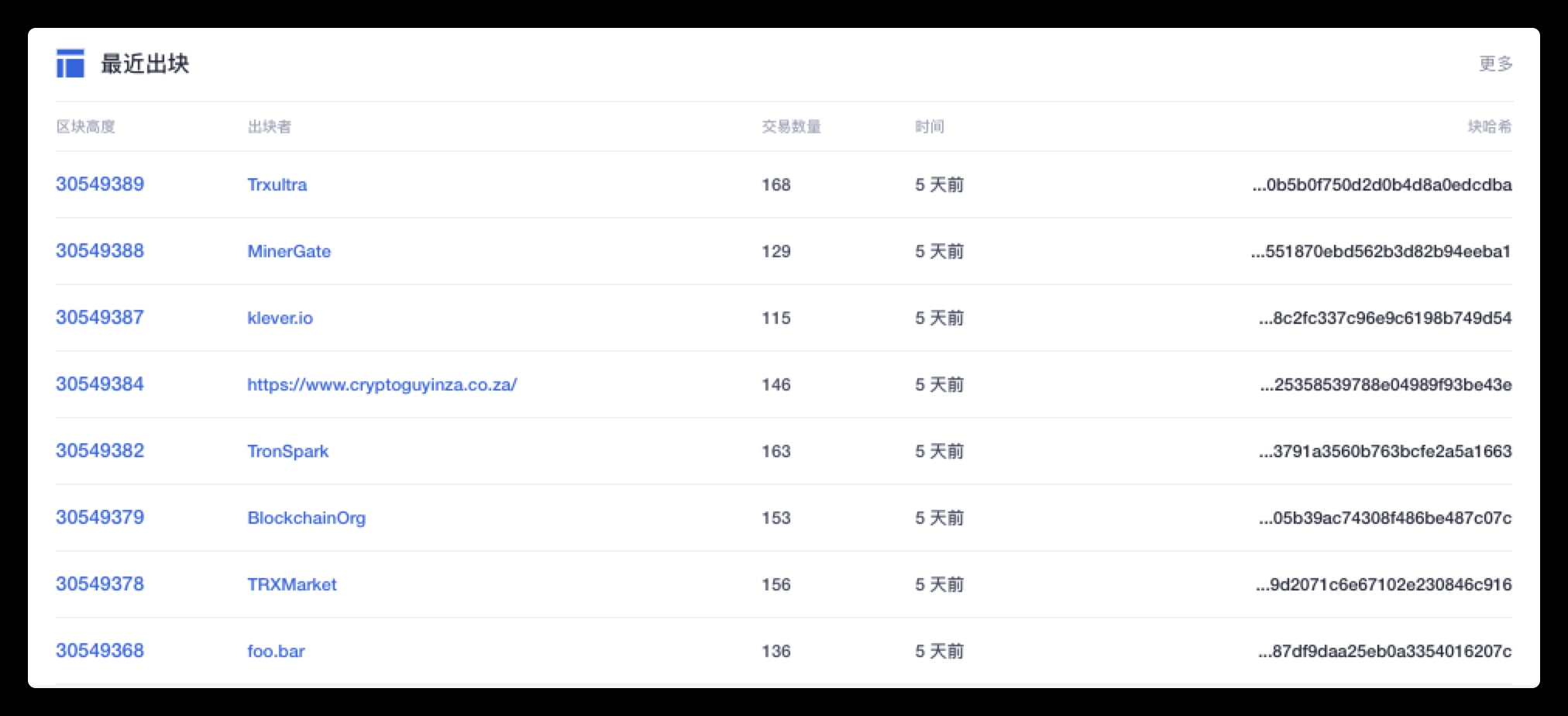
Task: Click hash ending 6198b749d54
Action: 1386,318
